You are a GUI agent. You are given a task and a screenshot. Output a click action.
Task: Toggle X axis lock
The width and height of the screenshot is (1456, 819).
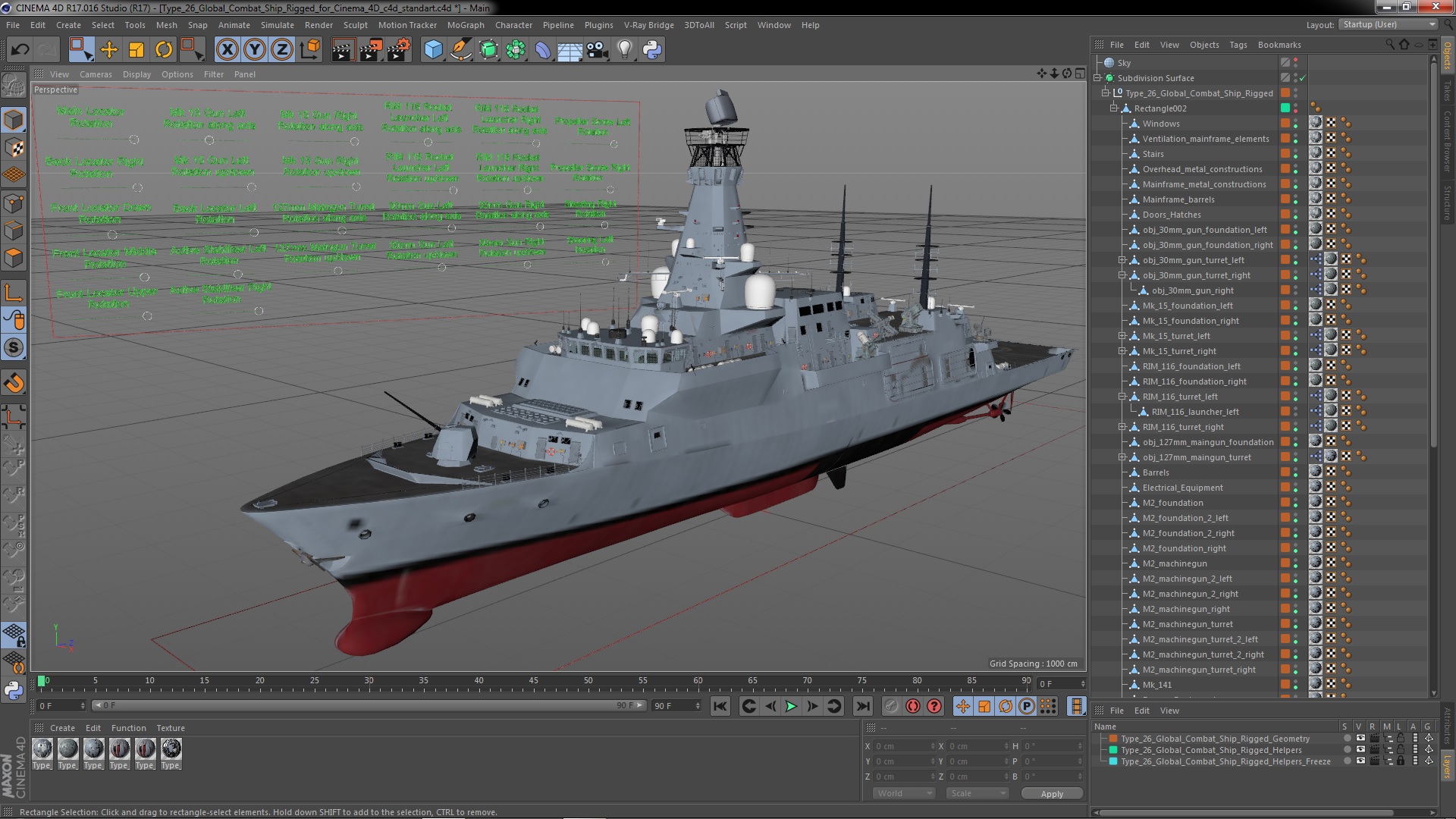point(227,50)
